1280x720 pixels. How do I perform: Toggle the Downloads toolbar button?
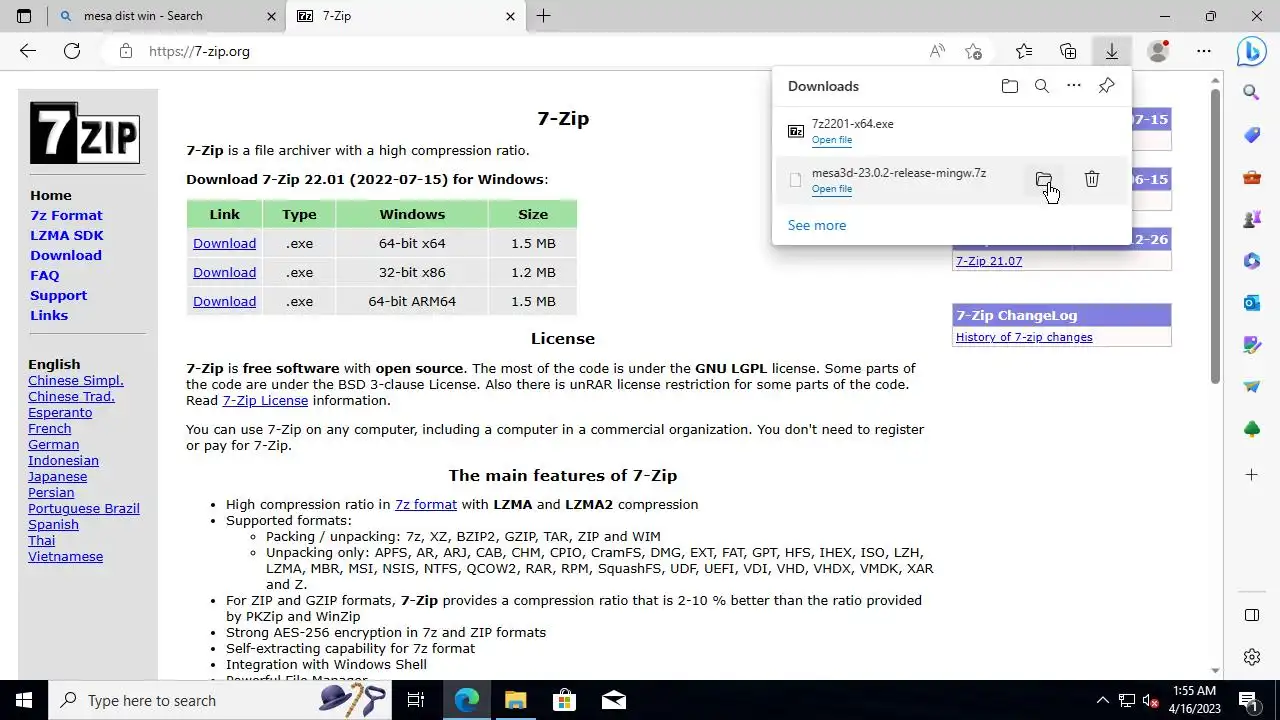(1111, 51)
